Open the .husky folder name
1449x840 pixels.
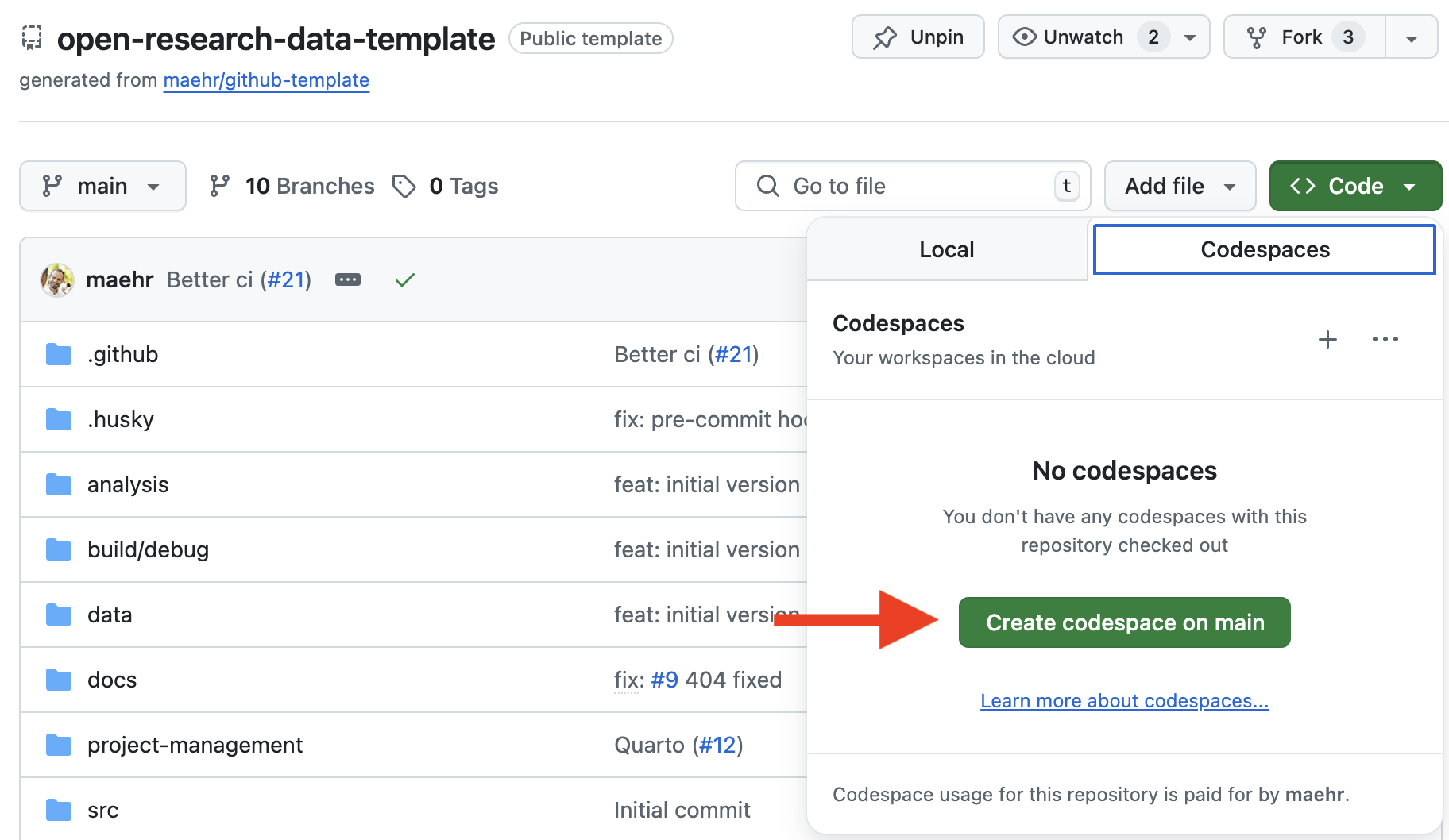click(121, 419)
